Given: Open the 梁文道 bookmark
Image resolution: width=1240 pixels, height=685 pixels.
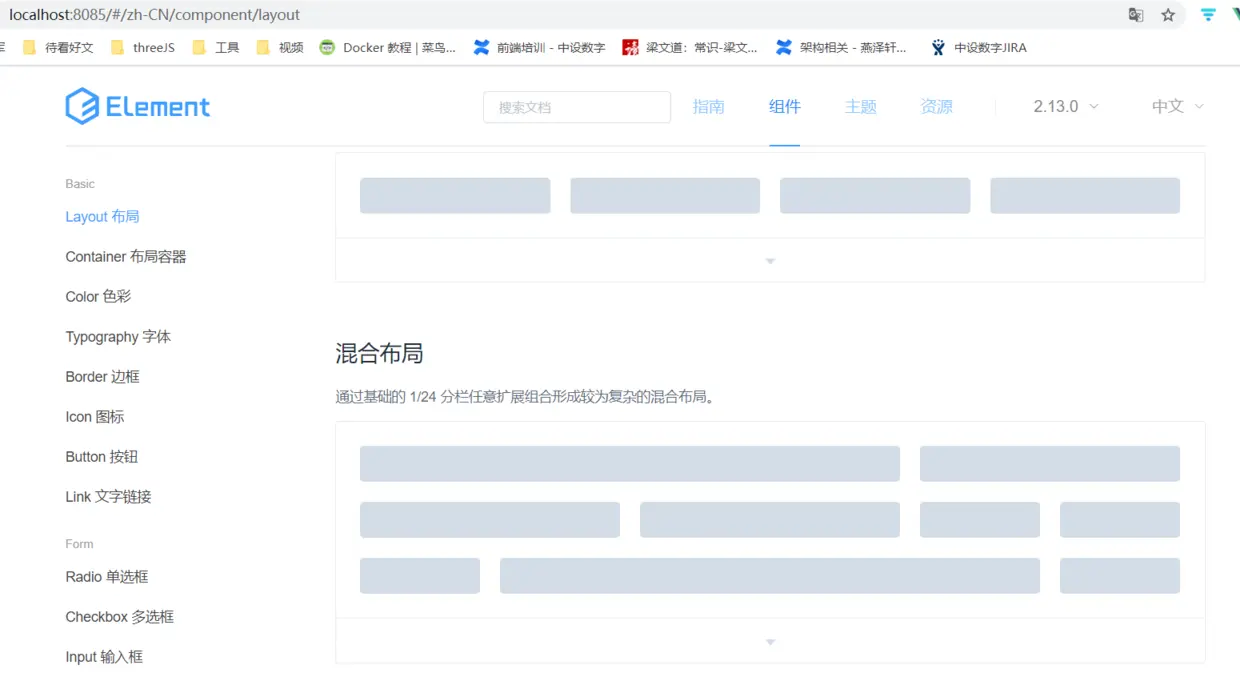Looking at the screenshot, I should point(690,47).
